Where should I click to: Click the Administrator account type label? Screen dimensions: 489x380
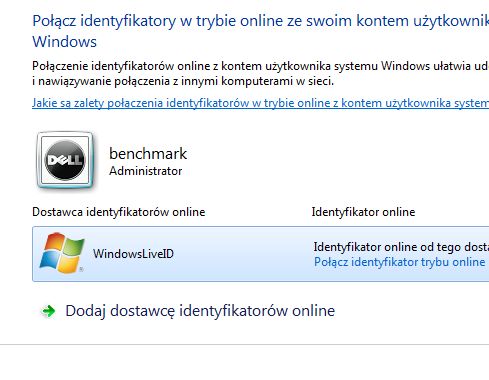(146, 171)
